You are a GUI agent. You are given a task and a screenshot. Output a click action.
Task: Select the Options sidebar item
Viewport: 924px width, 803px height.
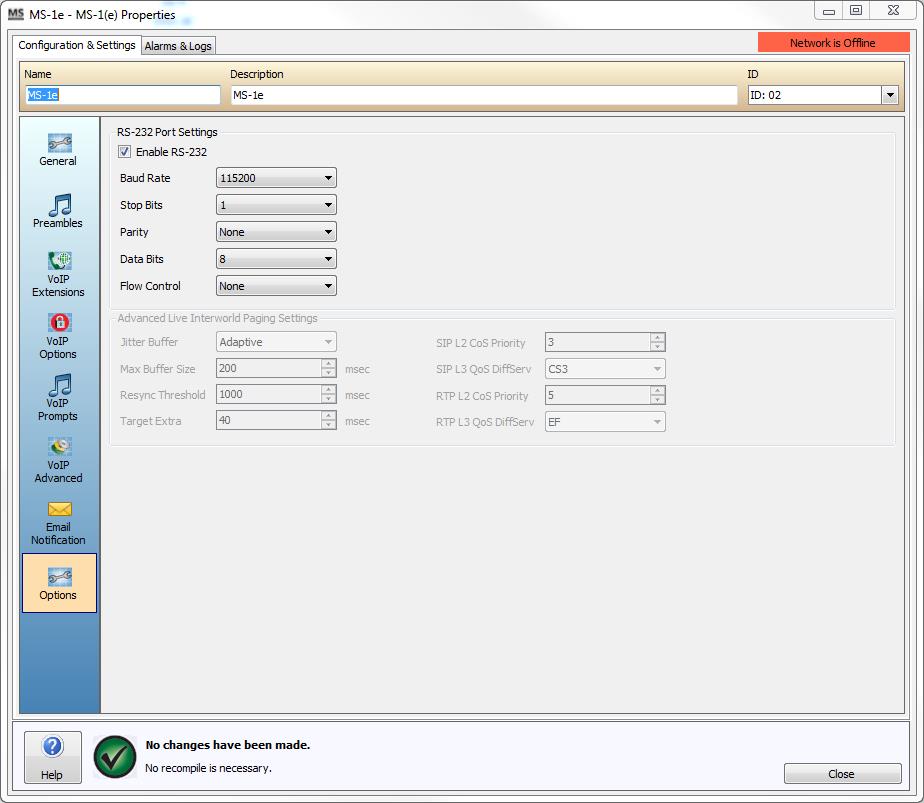coord(59,583)
